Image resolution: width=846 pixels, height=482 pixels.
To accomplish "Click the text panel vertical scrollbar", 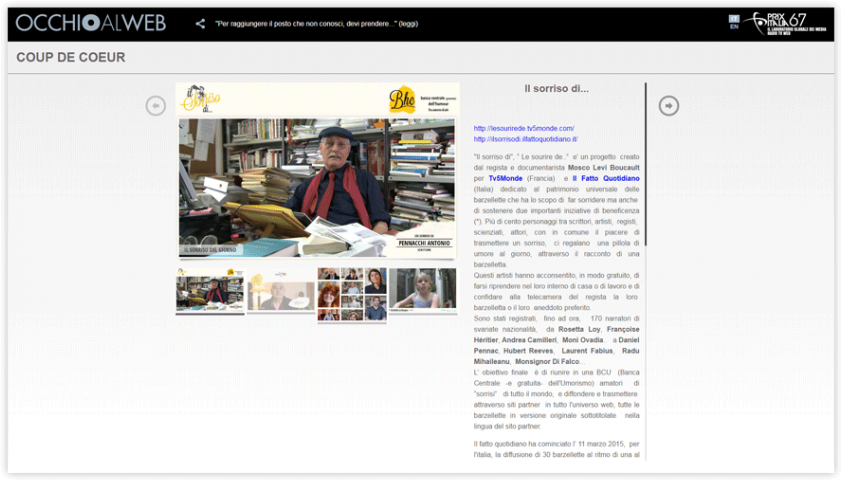I will pos(645,165).
